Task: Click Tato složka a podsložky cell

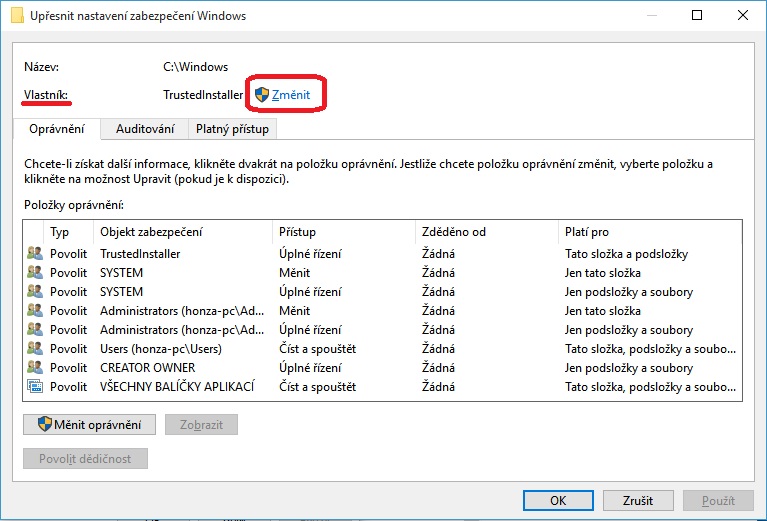Action: coord(626,254)
